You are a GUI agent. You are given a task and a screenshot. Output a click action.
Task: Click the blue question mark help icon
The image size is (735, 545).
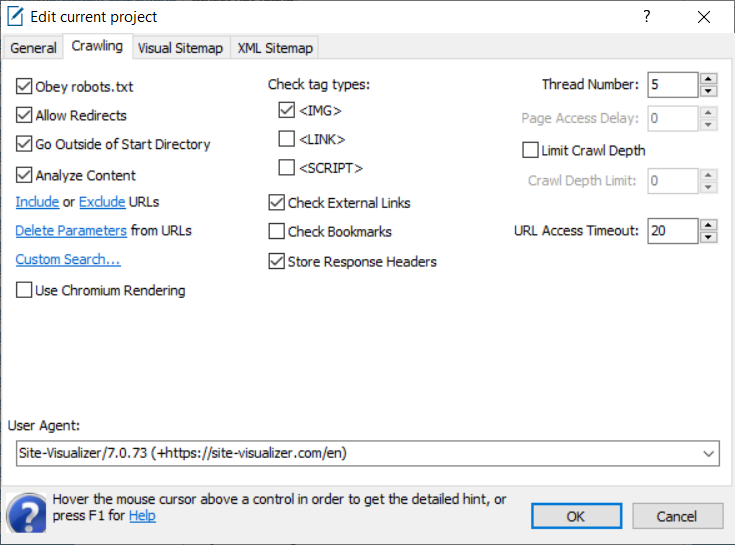(x=26, y=514)
